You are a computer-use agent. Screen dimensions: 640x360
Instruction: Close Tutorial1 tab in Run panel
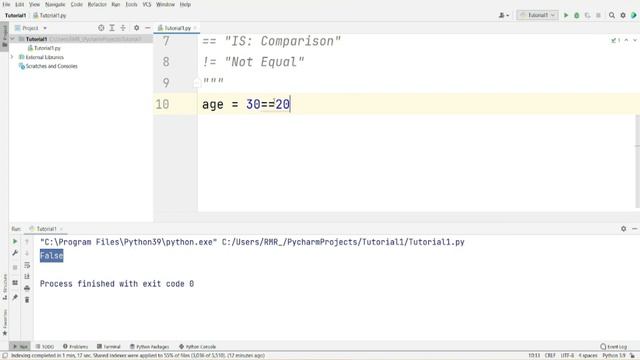pos(61,229)
